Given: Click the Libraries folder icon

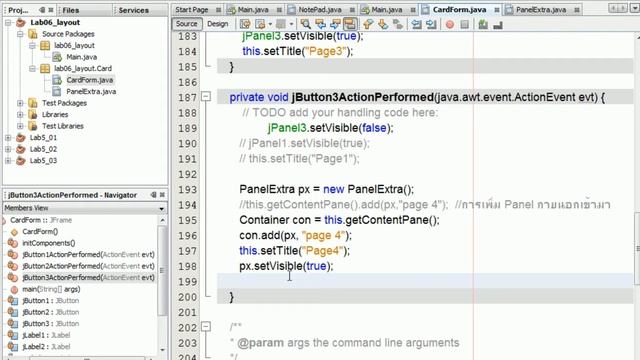Looking at the screenshot, I should pyautogui.click(x=33, y=114).
